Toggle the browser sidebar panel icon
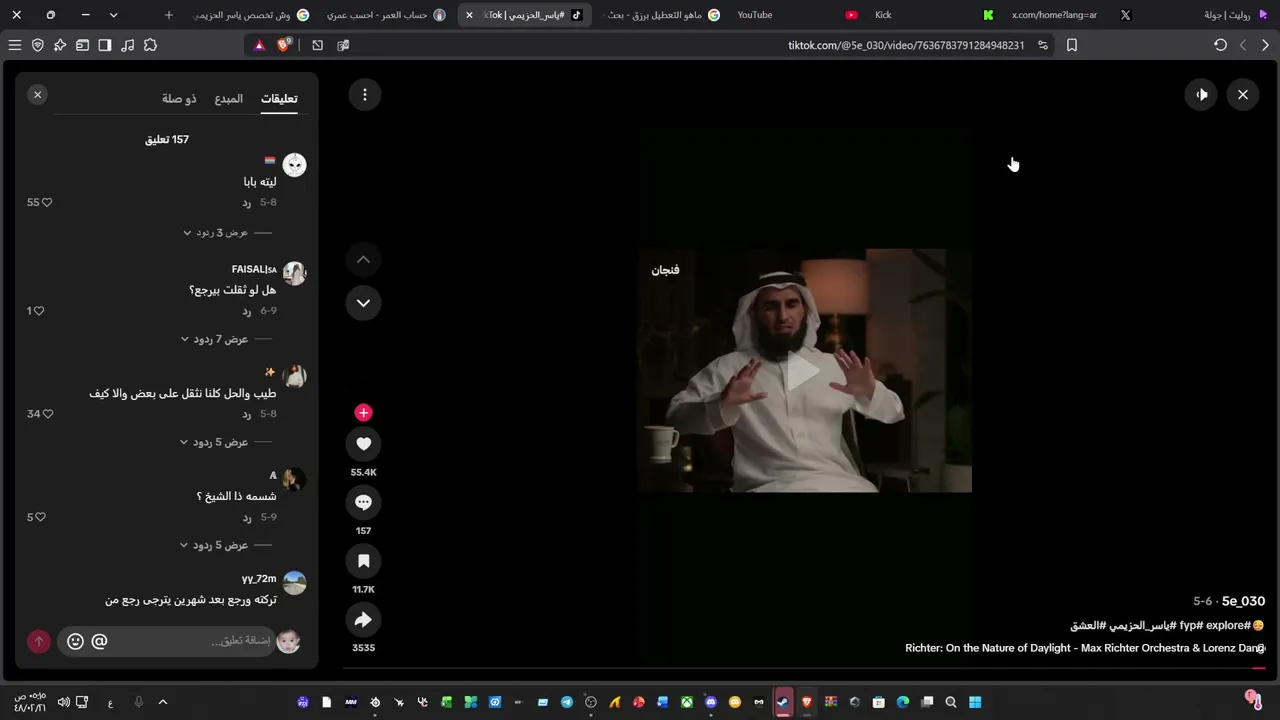Screen dimensions: 1280x720 coord(105,45)
